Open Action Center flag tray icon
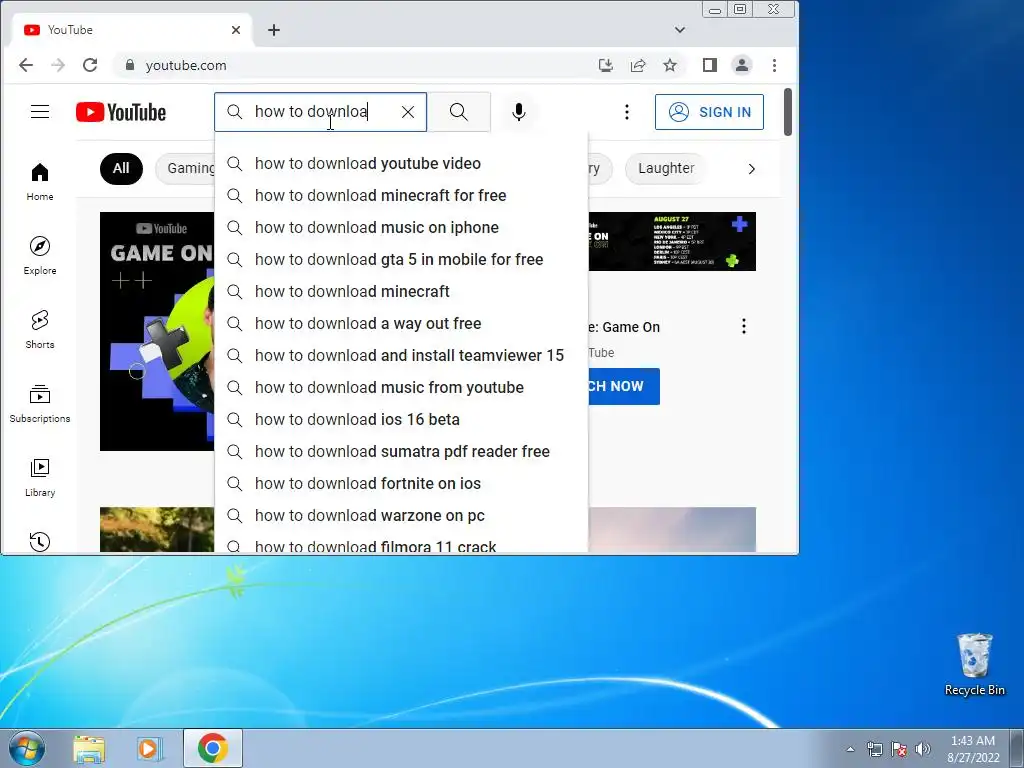 (899, 749)
